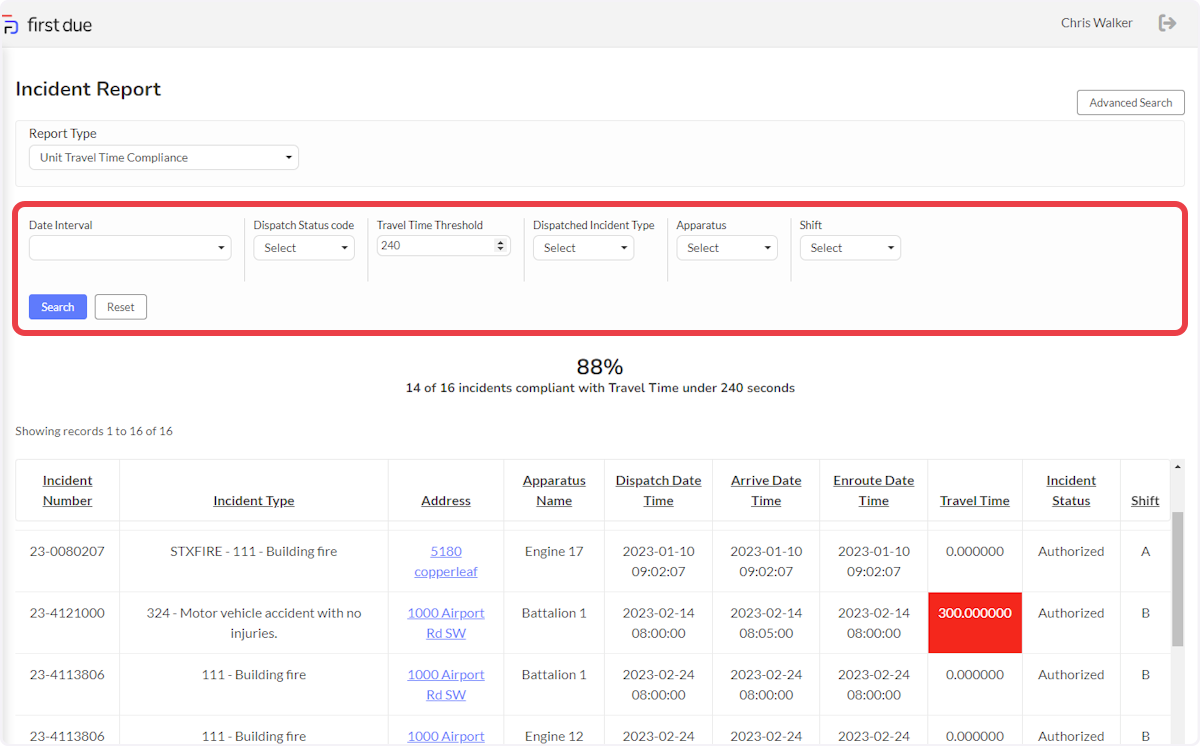Click the Motor vehicle accident incident type cell

tap(254, 623)
